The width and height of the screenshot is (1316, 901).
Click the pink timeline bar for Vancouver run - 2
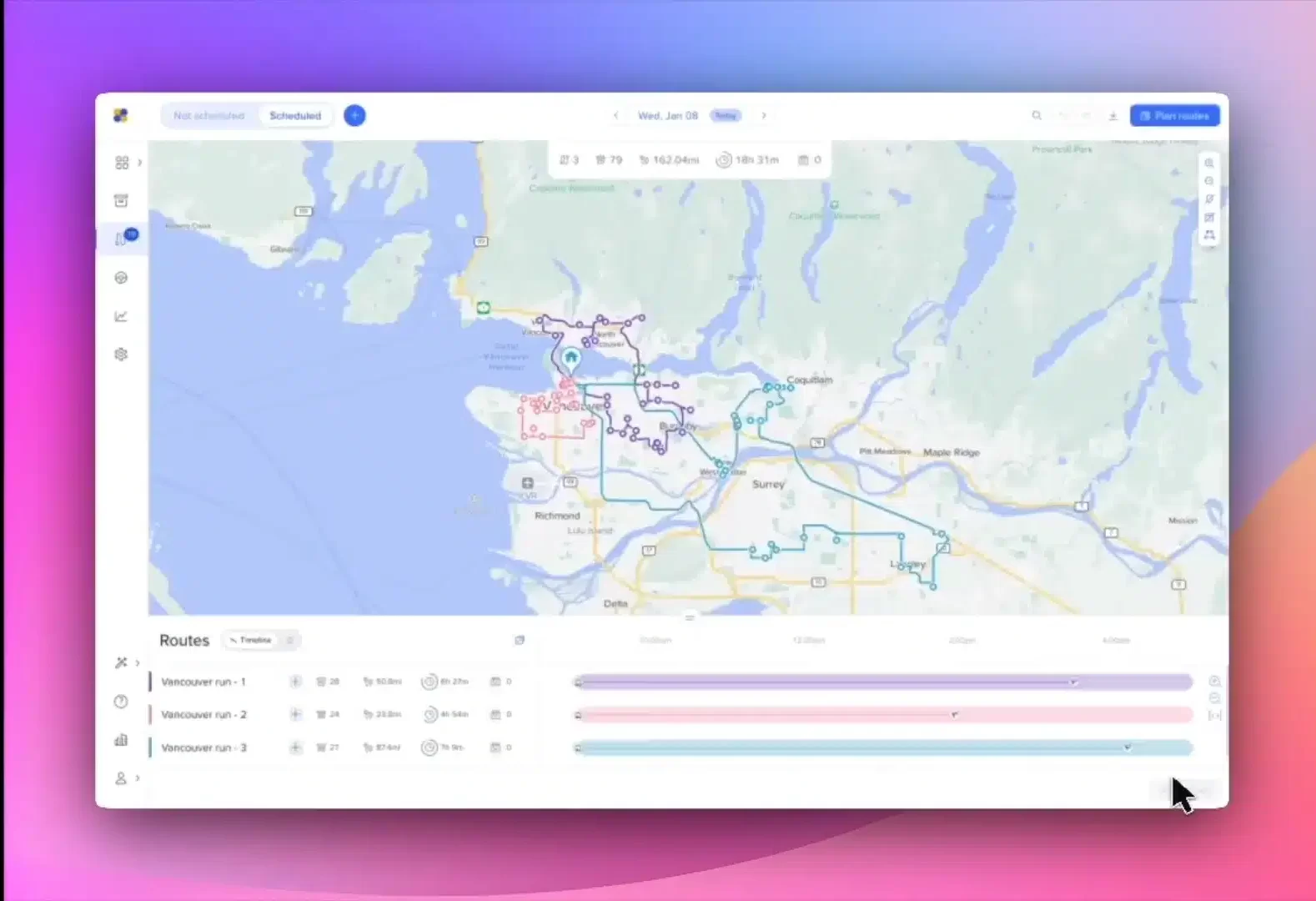(884, 715)
